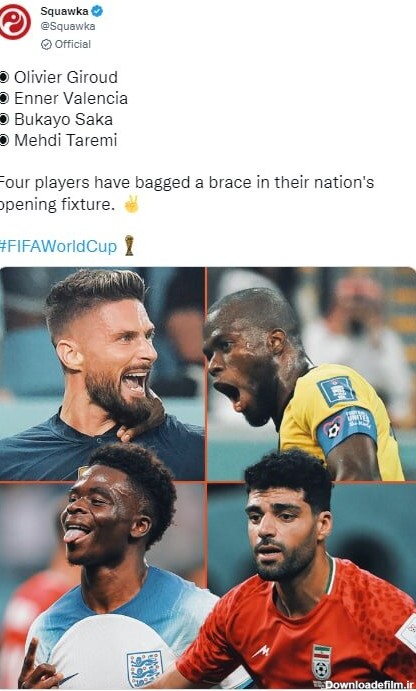
Task: Open the top-left player photo
Action: [102, 374]
